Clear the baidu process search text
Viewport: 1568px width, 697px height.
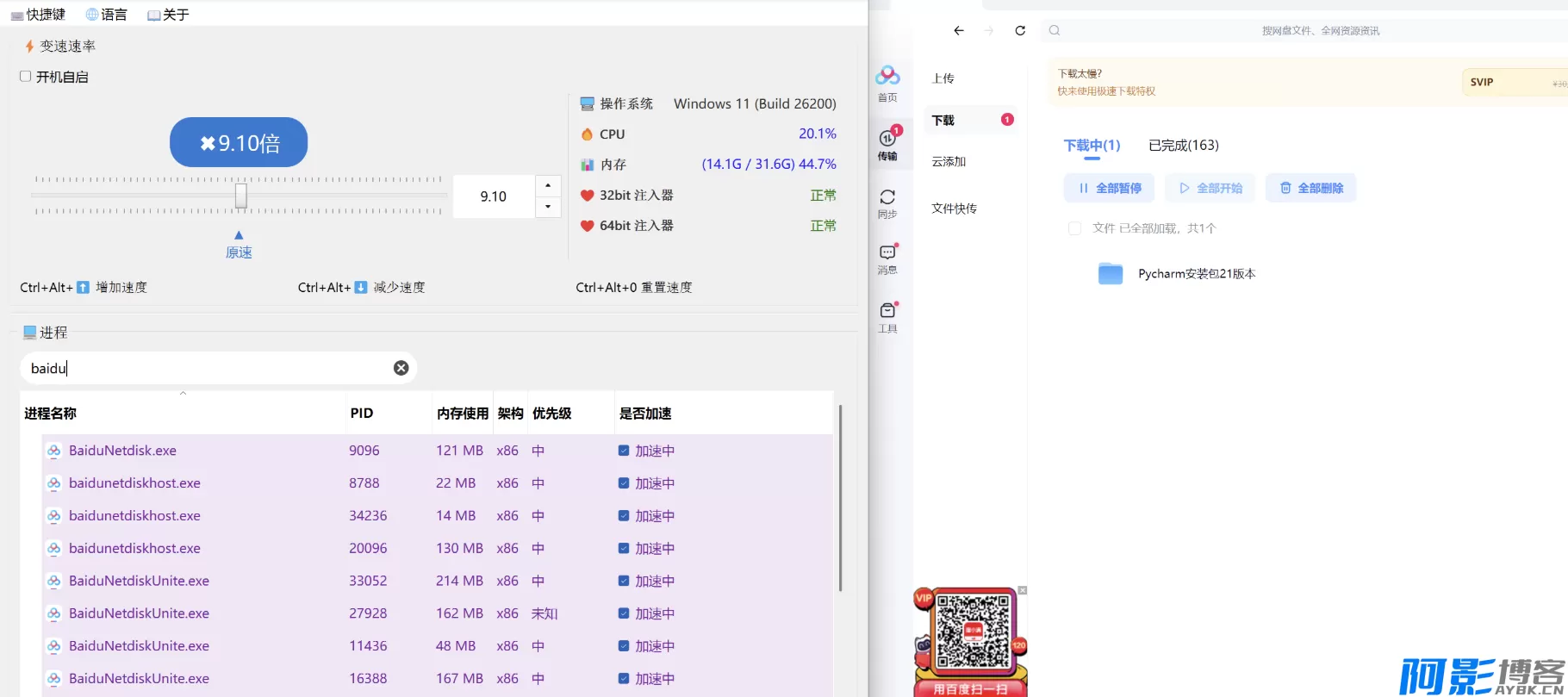pyautogui.click(x=401, y=368)
